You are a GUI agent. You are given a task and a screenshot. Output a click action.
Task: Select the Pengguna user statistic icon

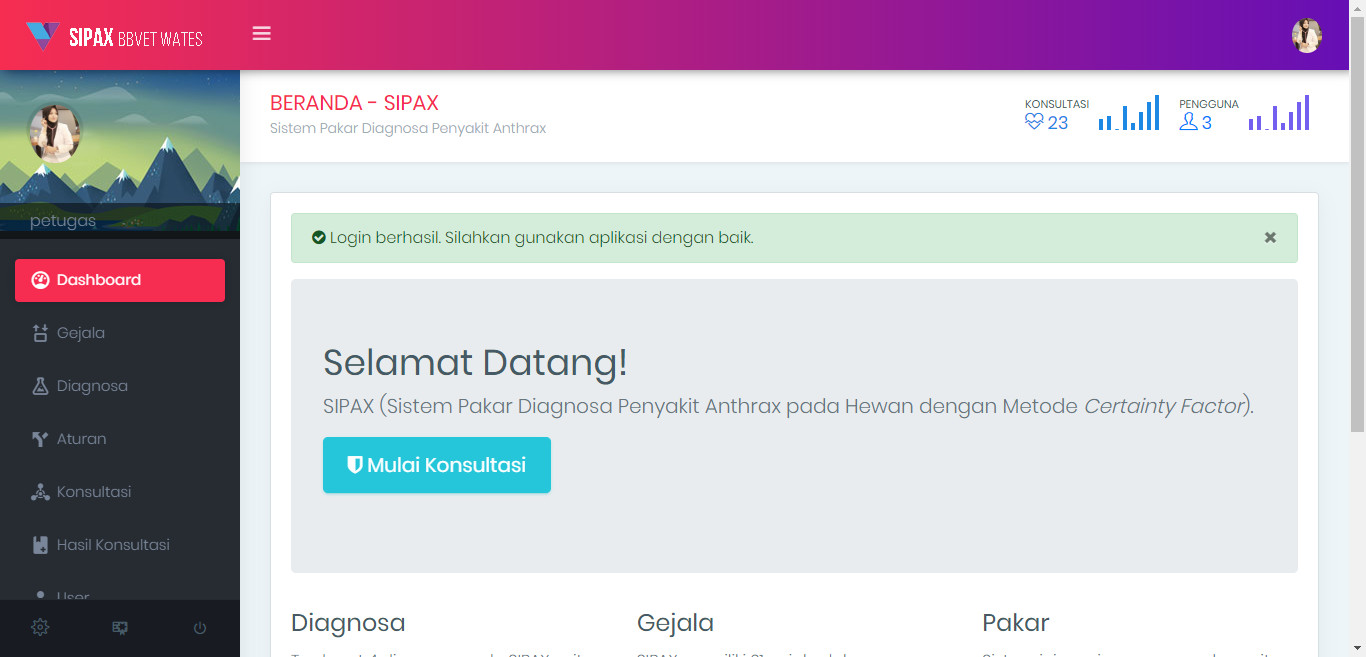(1189, 122)
